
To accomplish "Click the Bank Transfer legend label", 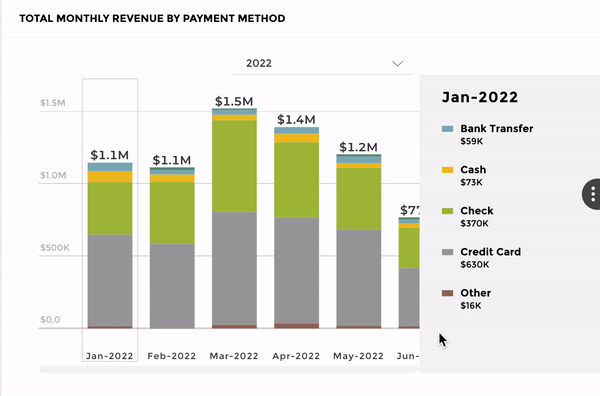I will click(497, 129).
